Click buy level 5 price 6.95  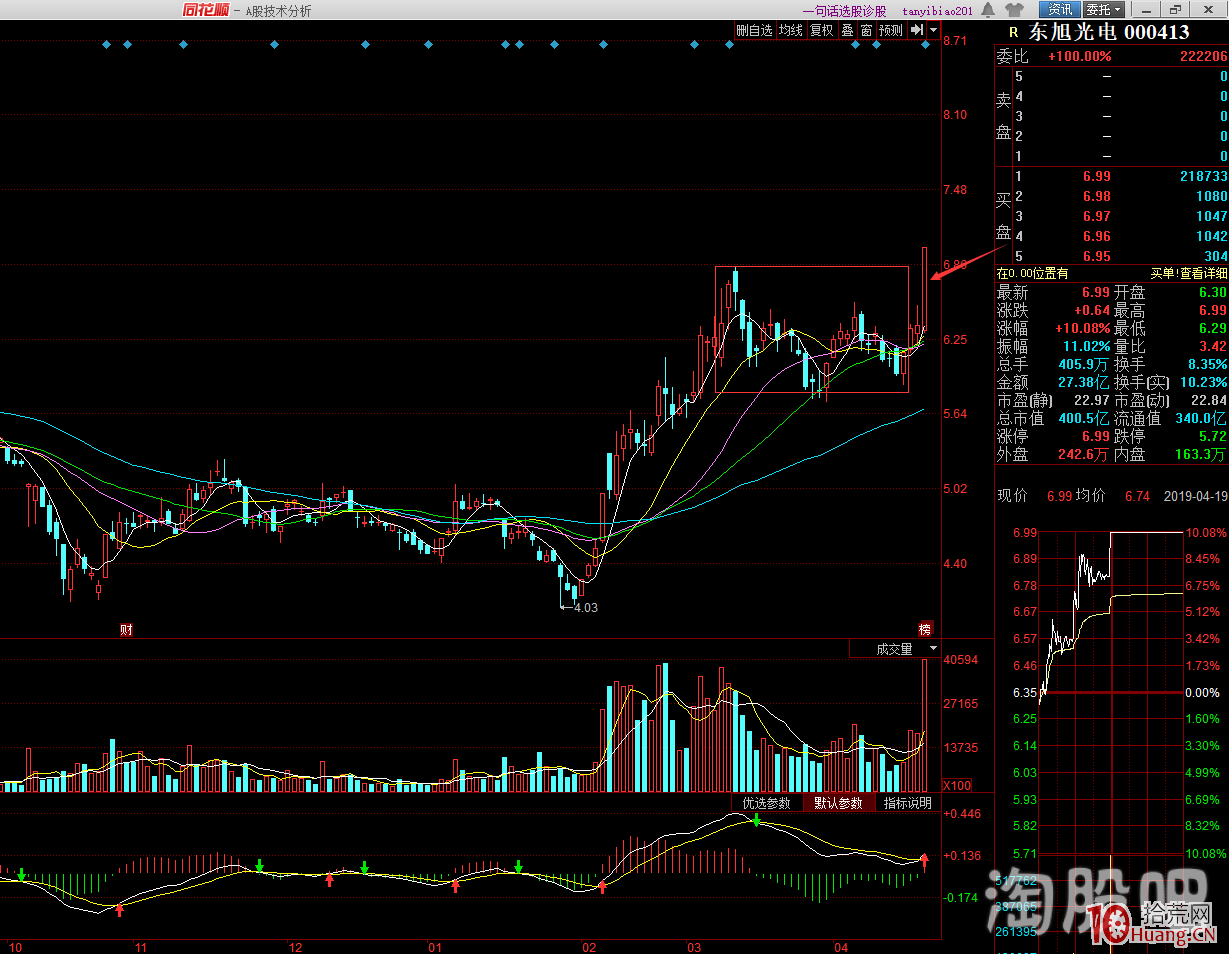click(1096, 256)
